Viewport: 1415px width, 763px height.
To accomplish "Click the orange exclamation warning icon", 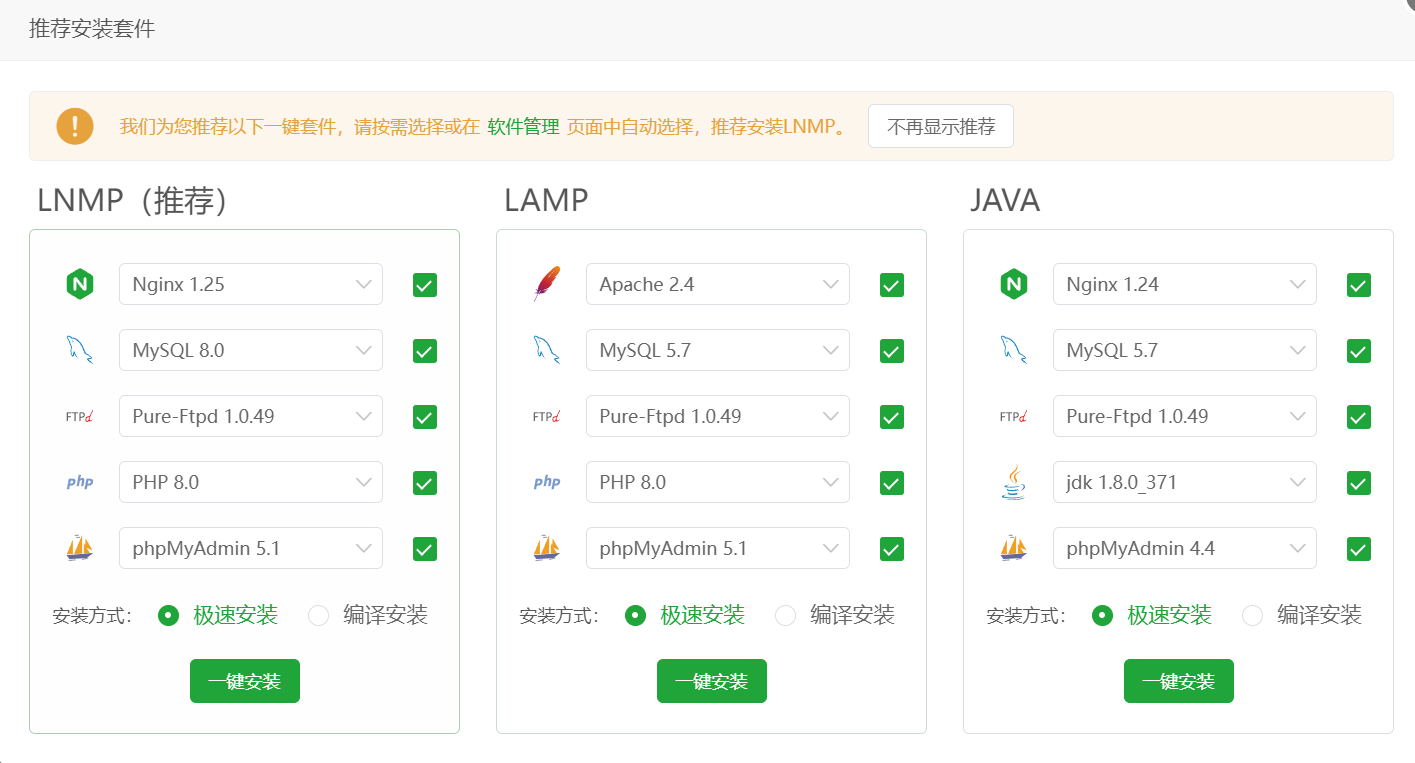I will 75,126.
